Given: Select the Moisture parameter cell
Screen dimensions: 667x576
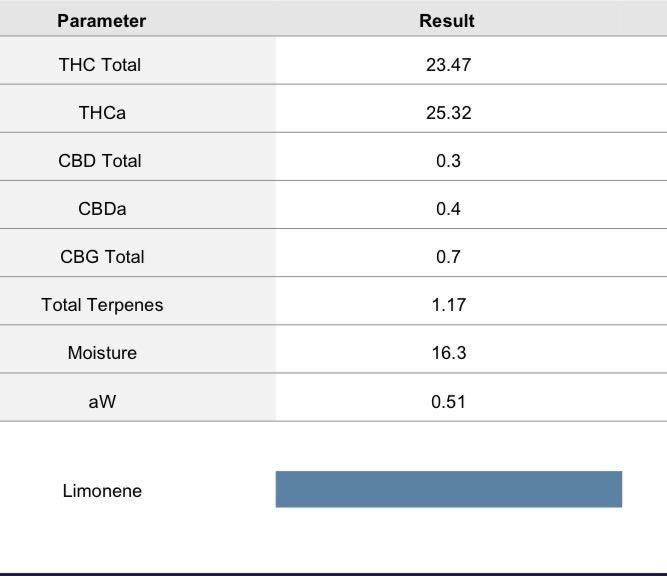Looking at the screenshot, I should [102, 353].
